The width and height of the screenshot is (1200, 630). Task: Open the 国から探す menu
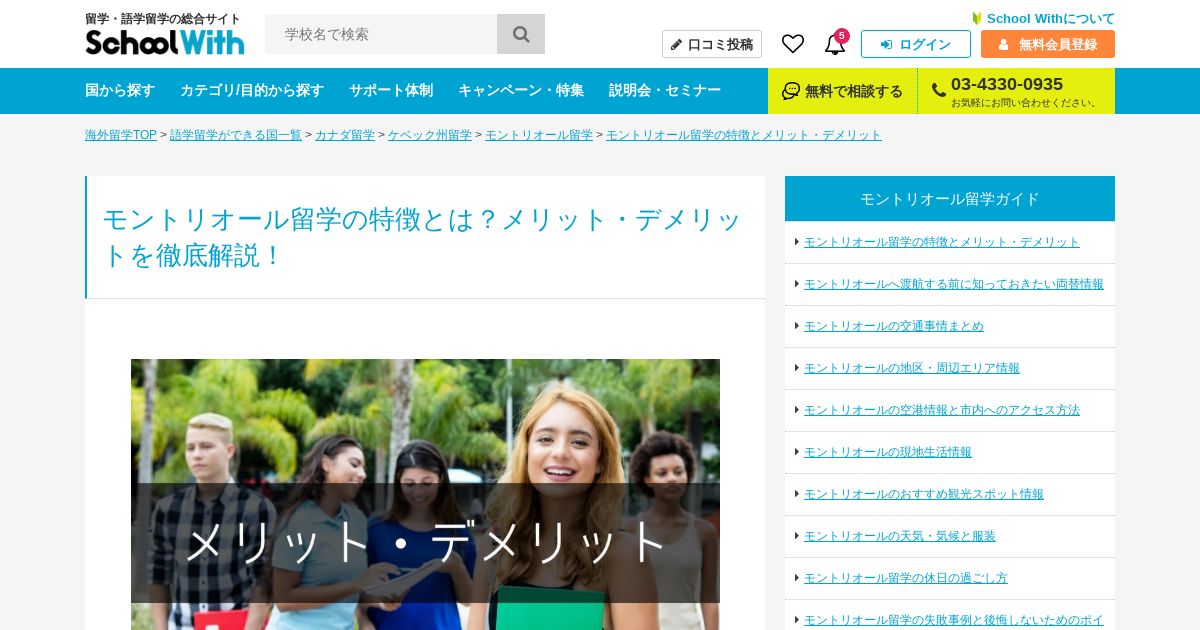point(120,90)
